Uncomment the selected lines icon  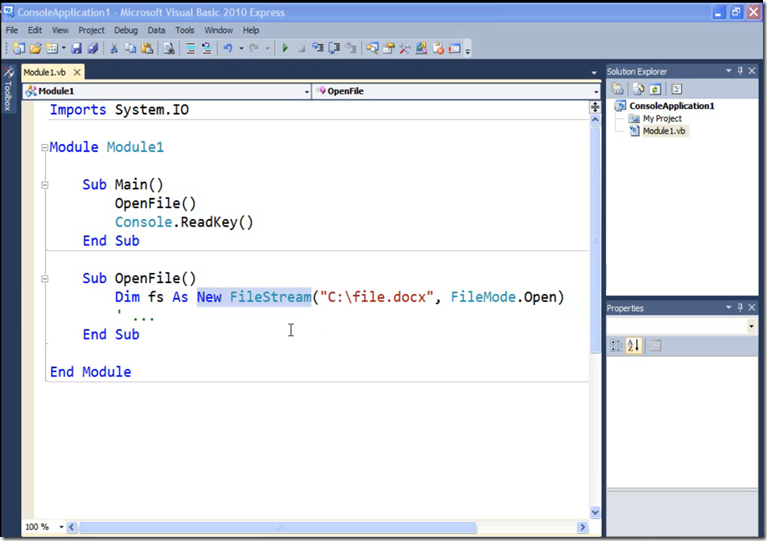[x=206, y=48]
